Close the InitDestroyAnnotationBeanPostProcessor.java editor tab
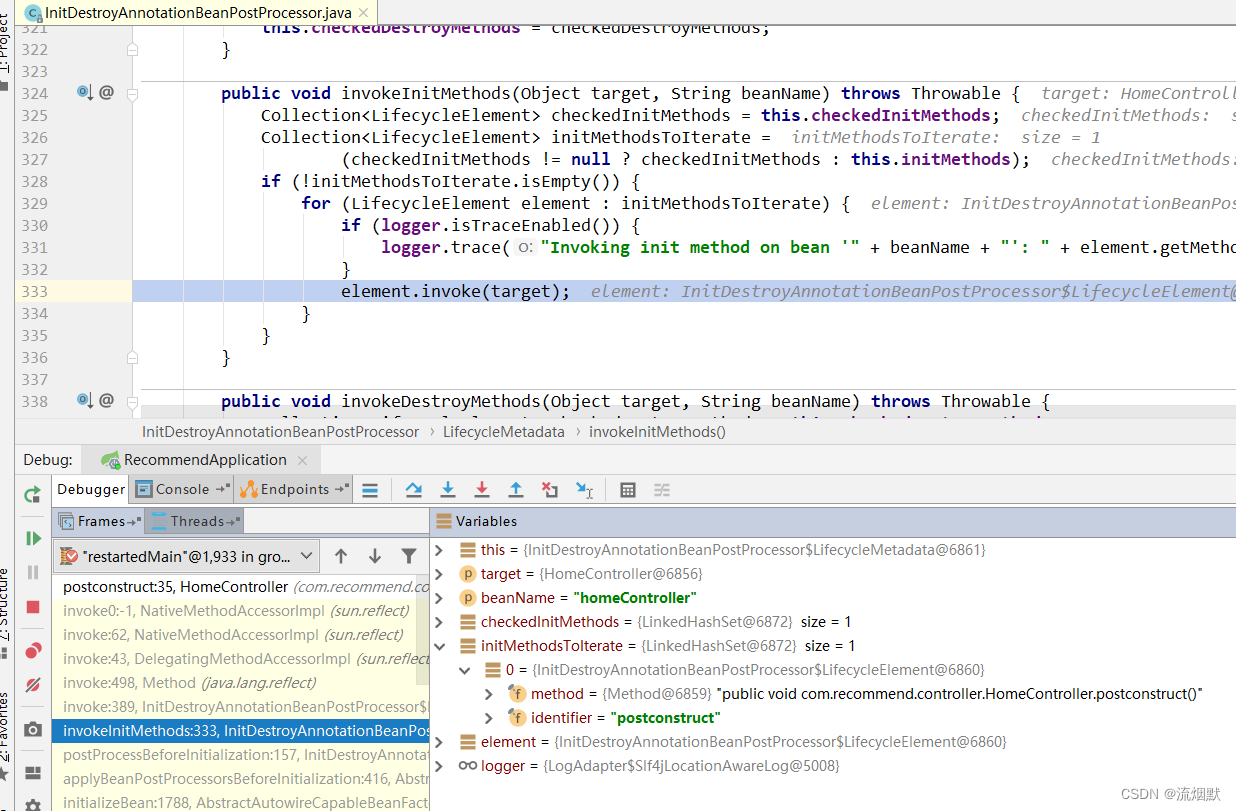This screenshot has width=1236, height=811. [x=362, y=13]
